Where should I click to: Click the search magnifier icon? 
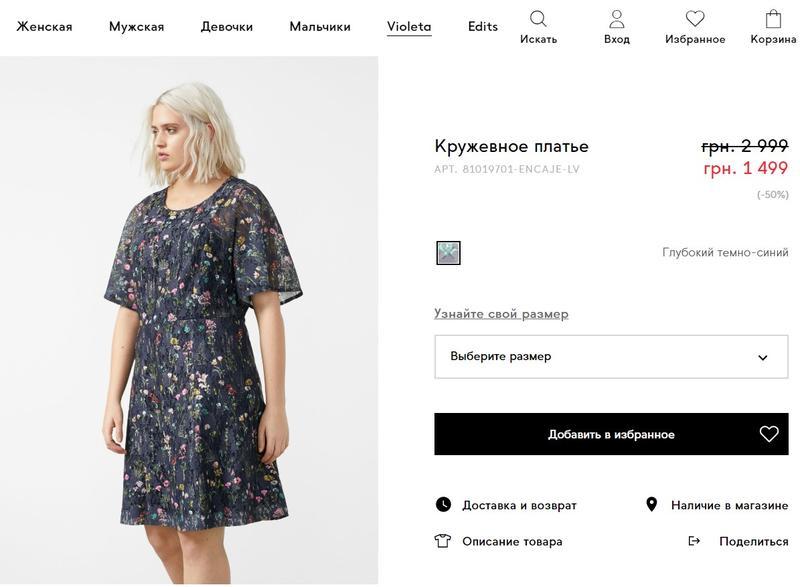tap(538, 19)
